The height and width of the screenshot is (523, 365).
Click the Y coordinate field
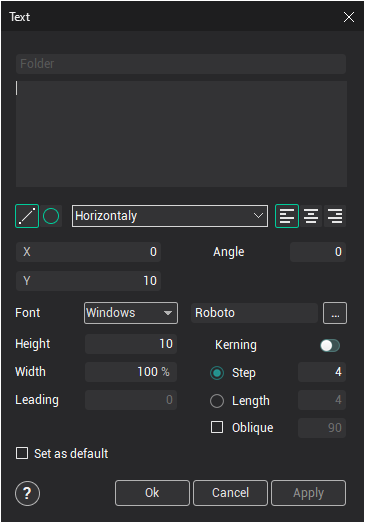coord(88,281)
